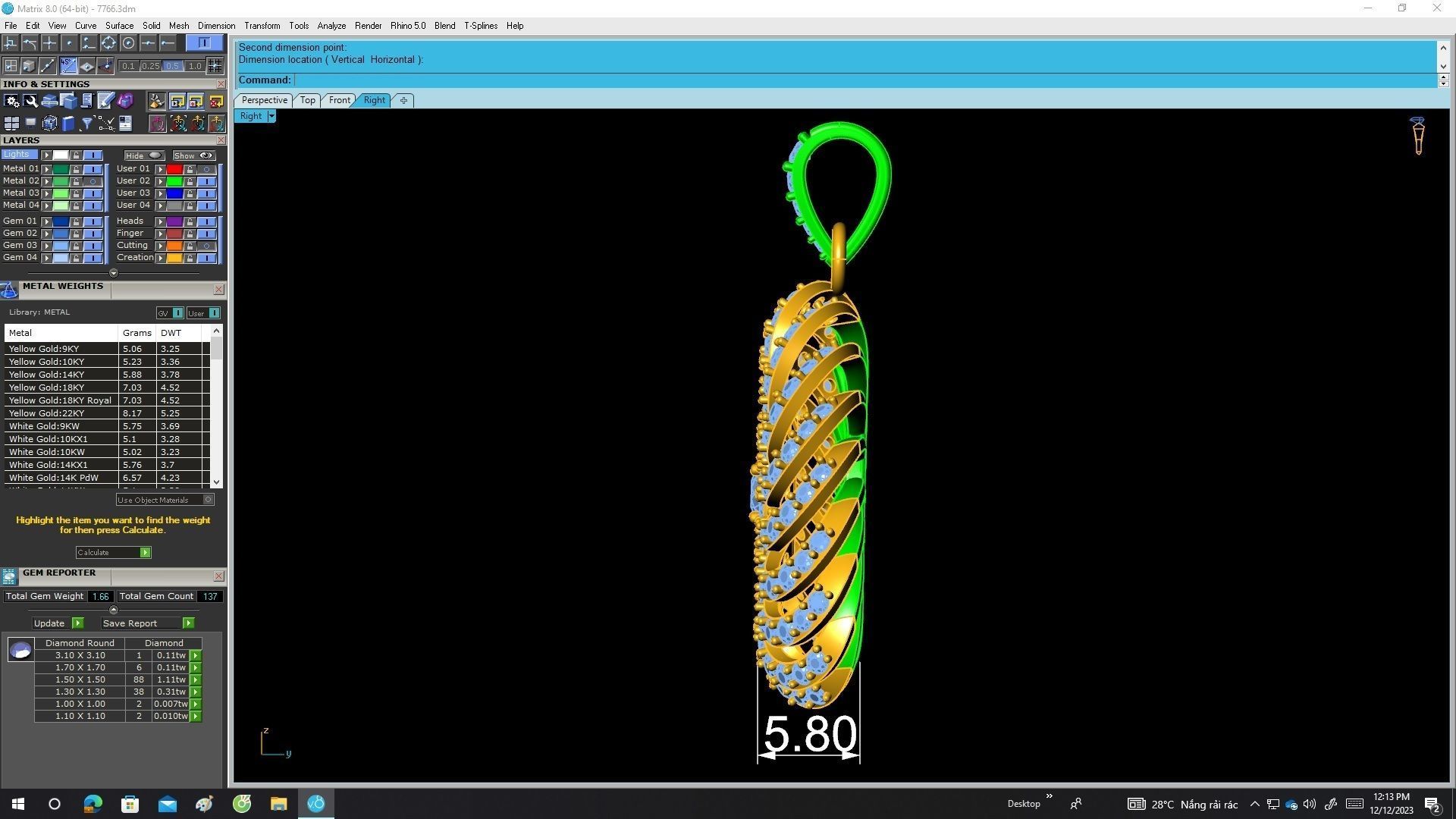This screenshot has height=819, width=1456.
Task: Enable the perpendicular object snap icon
Action: tap(10, 43)
